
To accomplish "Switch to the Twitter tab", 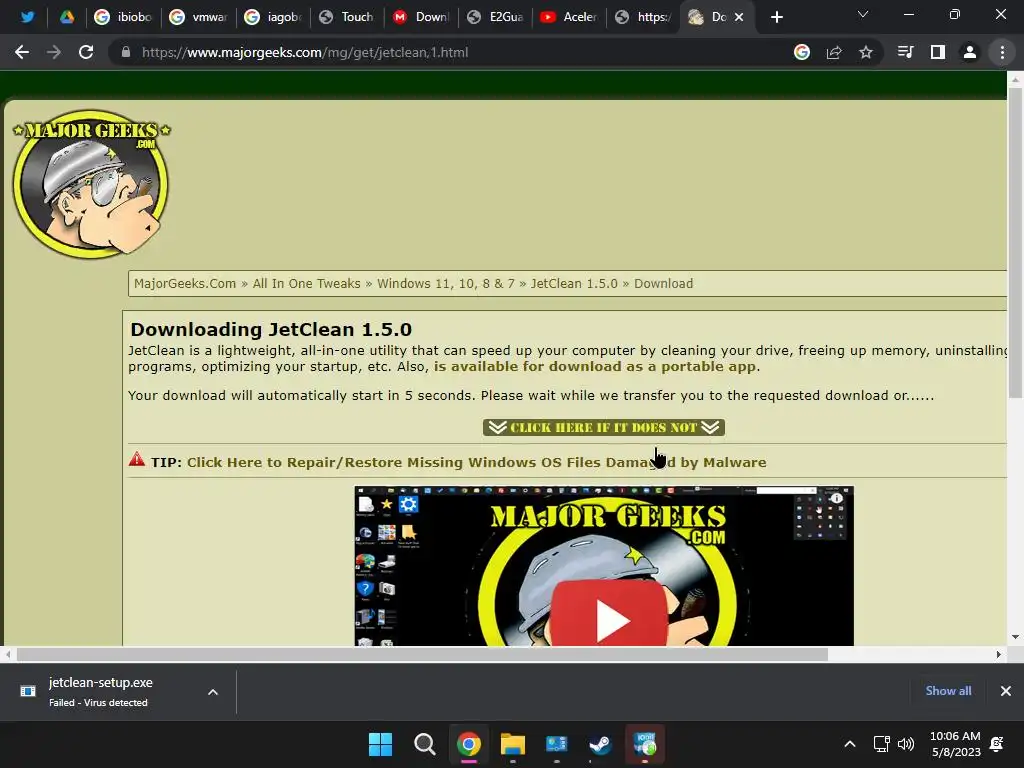I will coord(27,17).
